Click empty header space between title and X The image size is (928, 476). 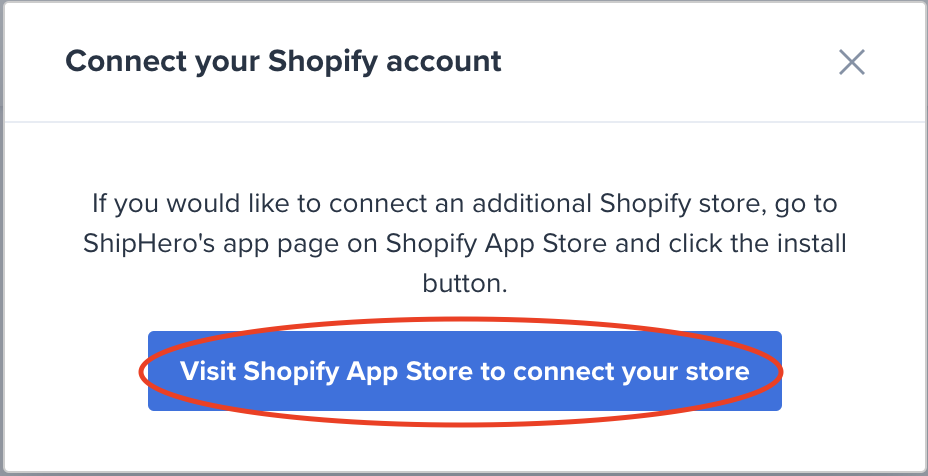tap(670, 63)
